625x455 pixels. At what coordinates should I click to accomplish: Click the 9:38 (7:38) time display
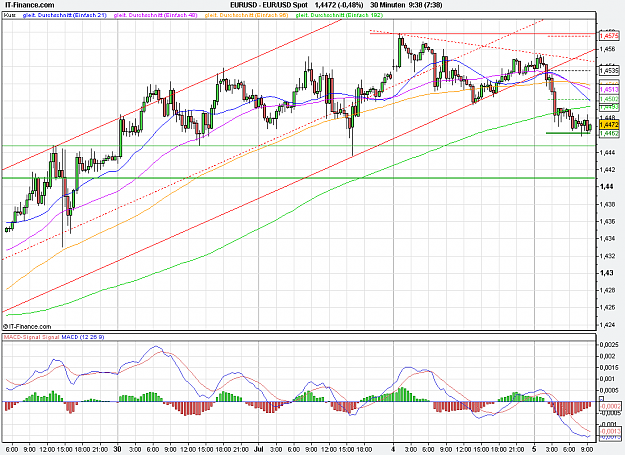tap(425, 5)
